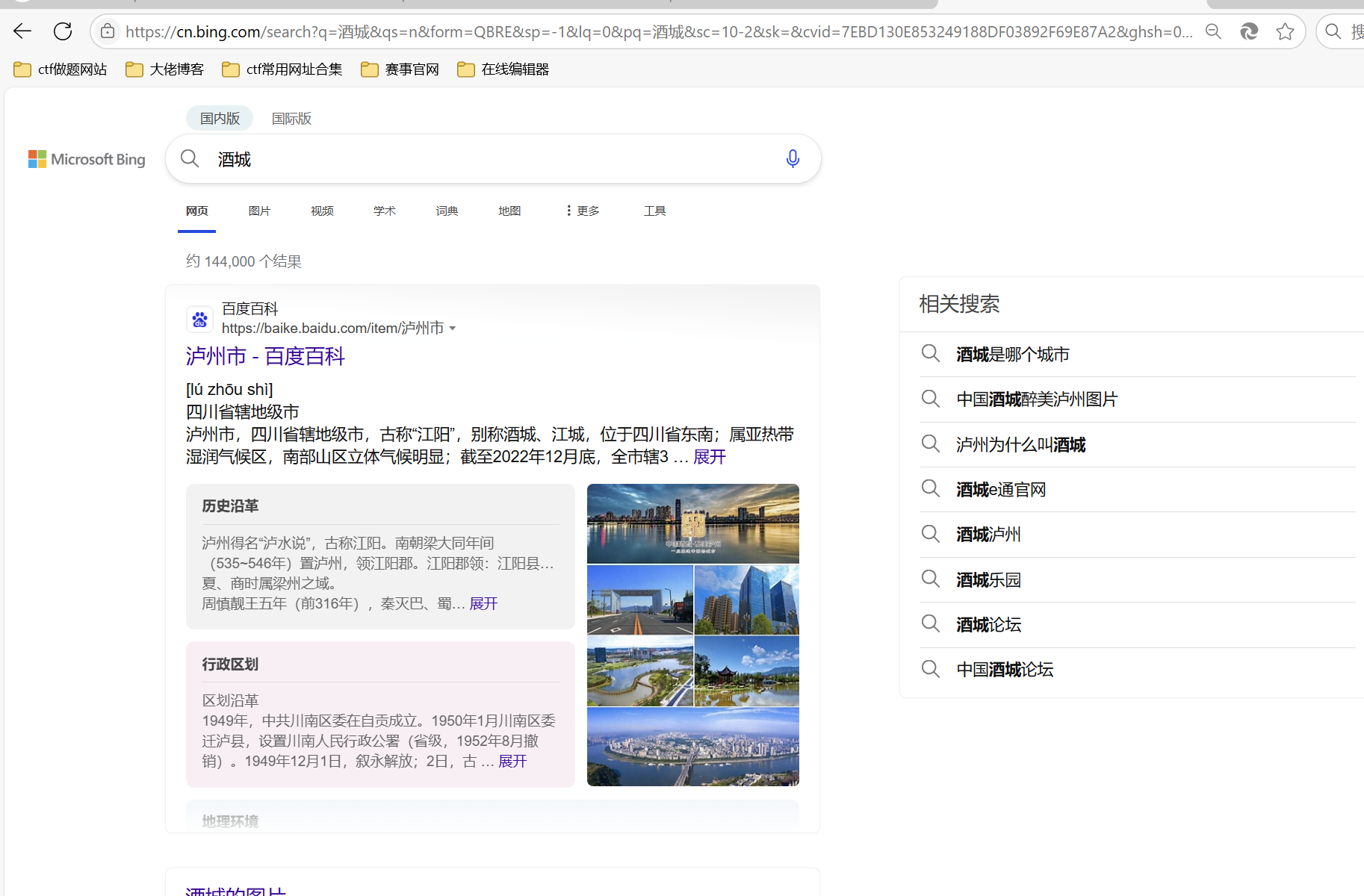Click the Bing search box containing 酒城
Image resolution: width=1364 pixels, height=896 pixels.
point(493,158)
